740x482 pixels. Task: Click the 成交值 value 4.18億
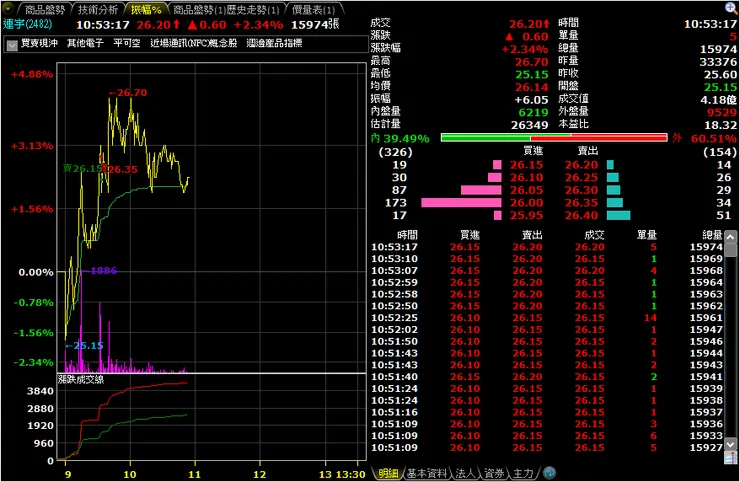click(719, 100)
